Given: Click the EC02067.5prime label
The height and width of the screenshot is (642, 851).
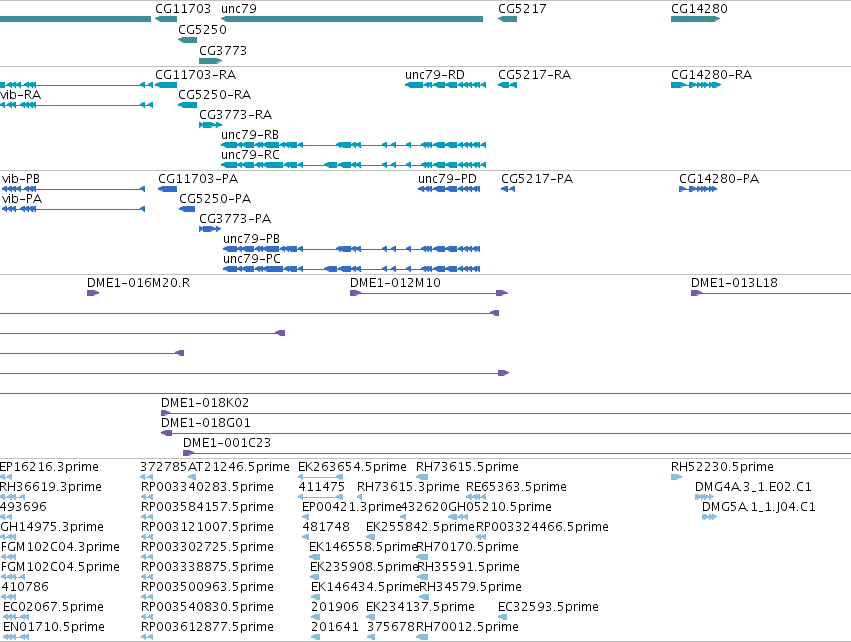Looking at the screenshot, I should [x=53, y=607].
